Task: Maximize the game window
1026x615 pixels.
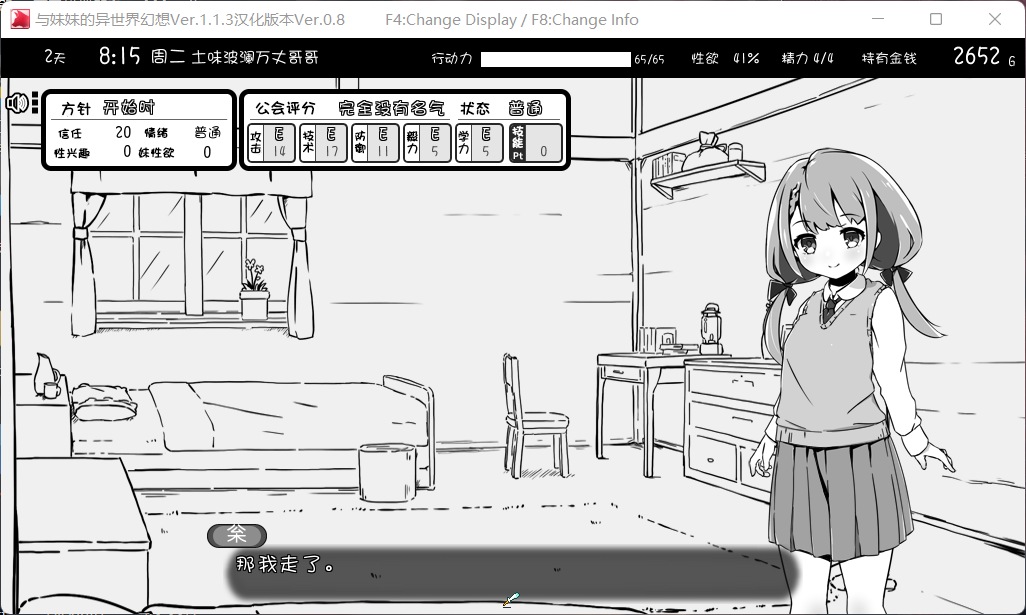Action: (936, 19)
